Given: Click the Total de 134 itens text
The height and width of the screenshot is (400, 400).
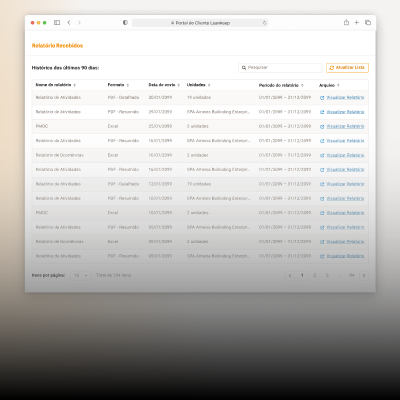Looking at the screenshot, I should pos(113,275).
